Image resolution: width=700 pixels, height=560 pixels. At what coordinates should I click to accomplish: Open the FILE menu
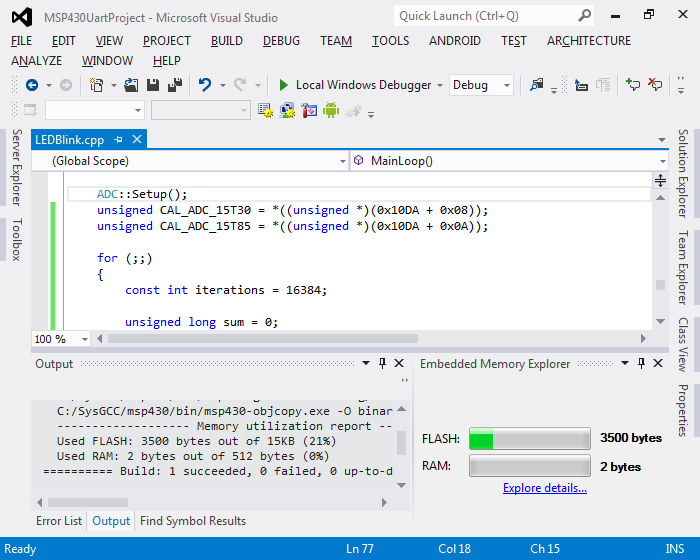tap(21, 41)
